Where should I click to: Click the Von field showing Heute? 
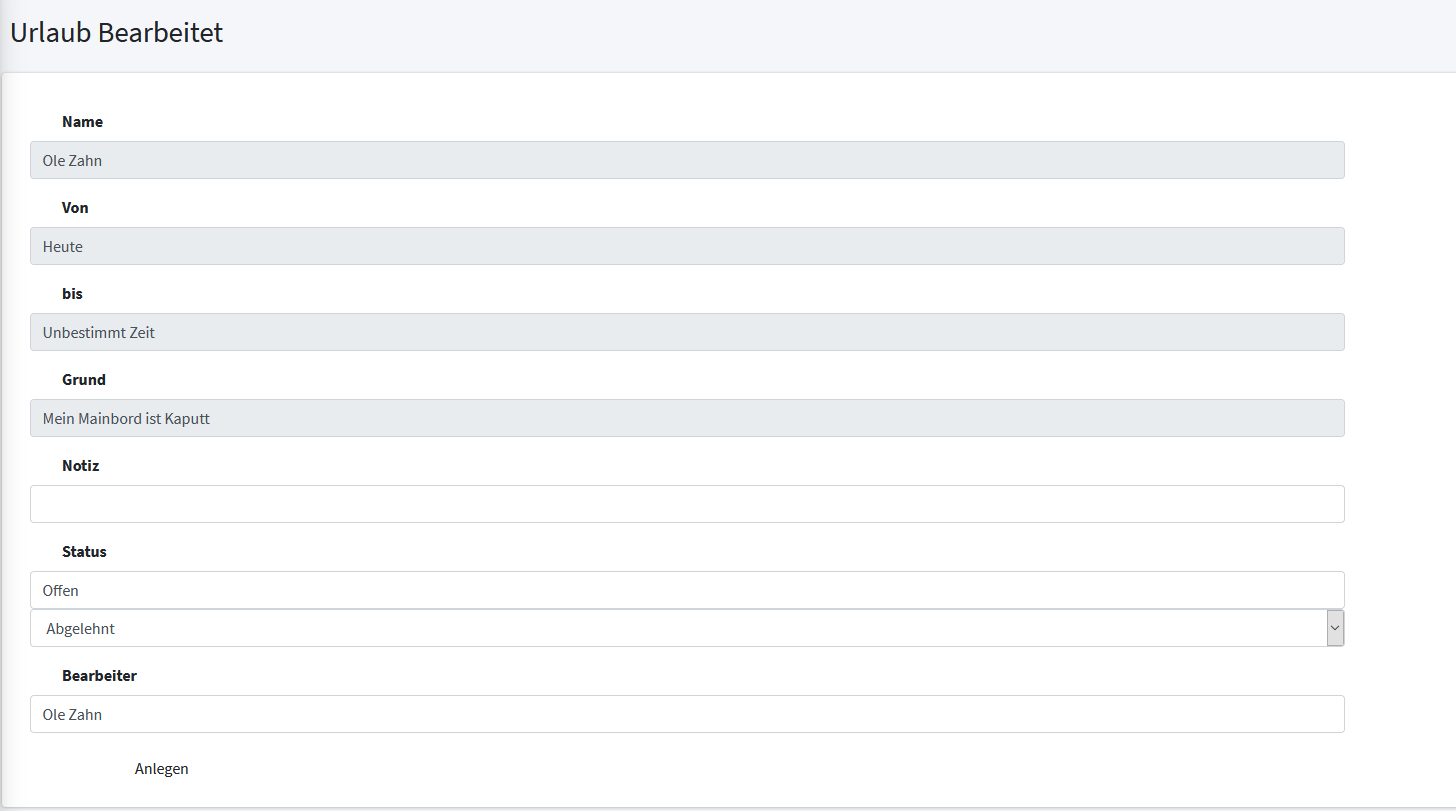coord(687,246)
